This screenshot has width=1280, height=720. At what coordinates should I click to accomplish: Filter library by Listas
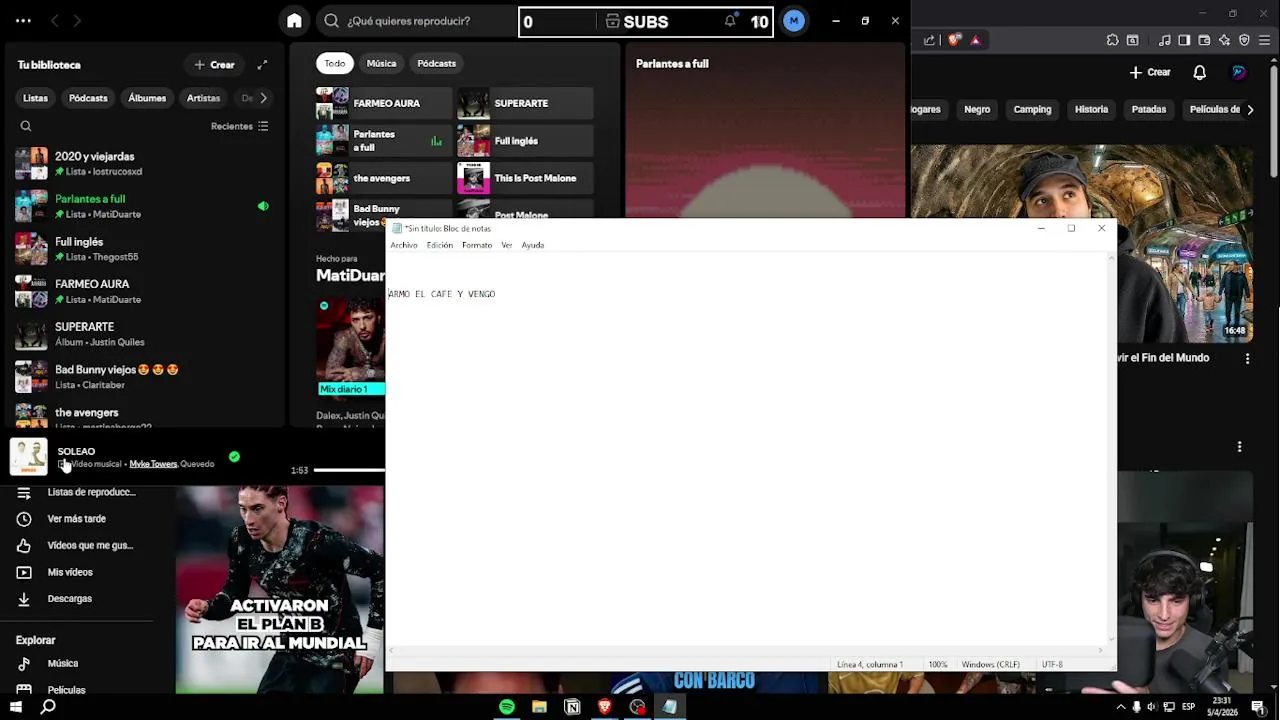pos(35,98)
